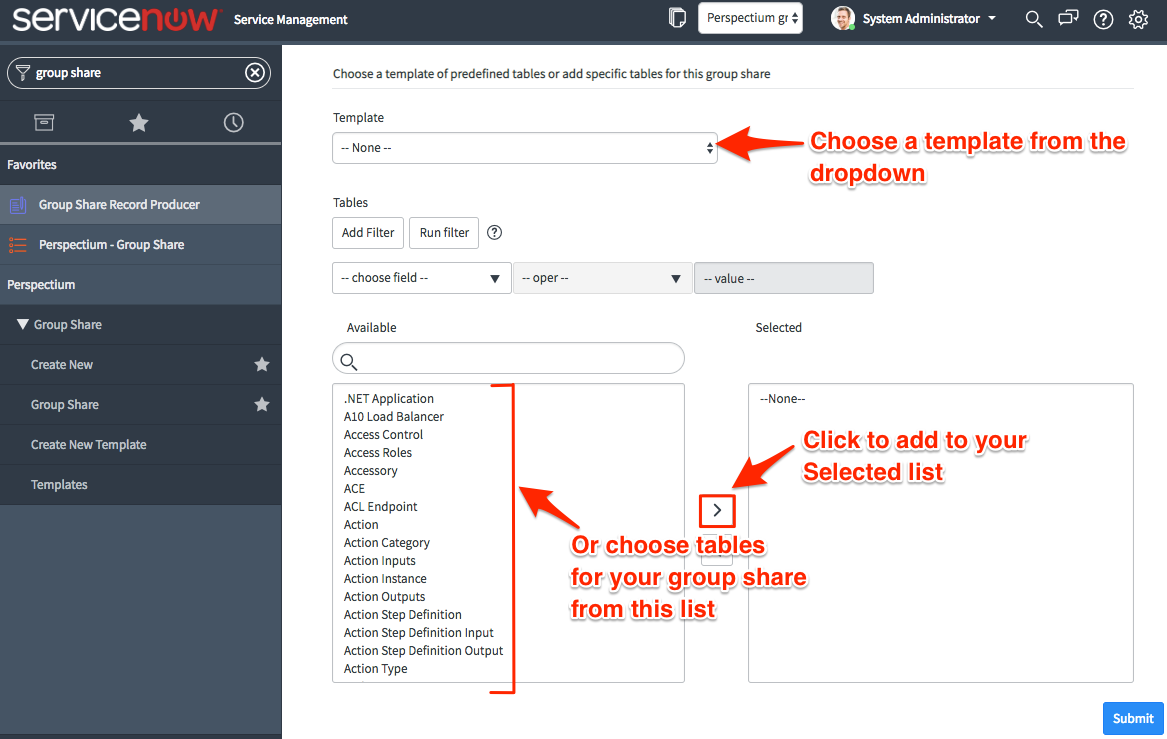1167x739 pixels.
Task: Open the 'choose field' dropdown
Action: [x=421, y=278]
